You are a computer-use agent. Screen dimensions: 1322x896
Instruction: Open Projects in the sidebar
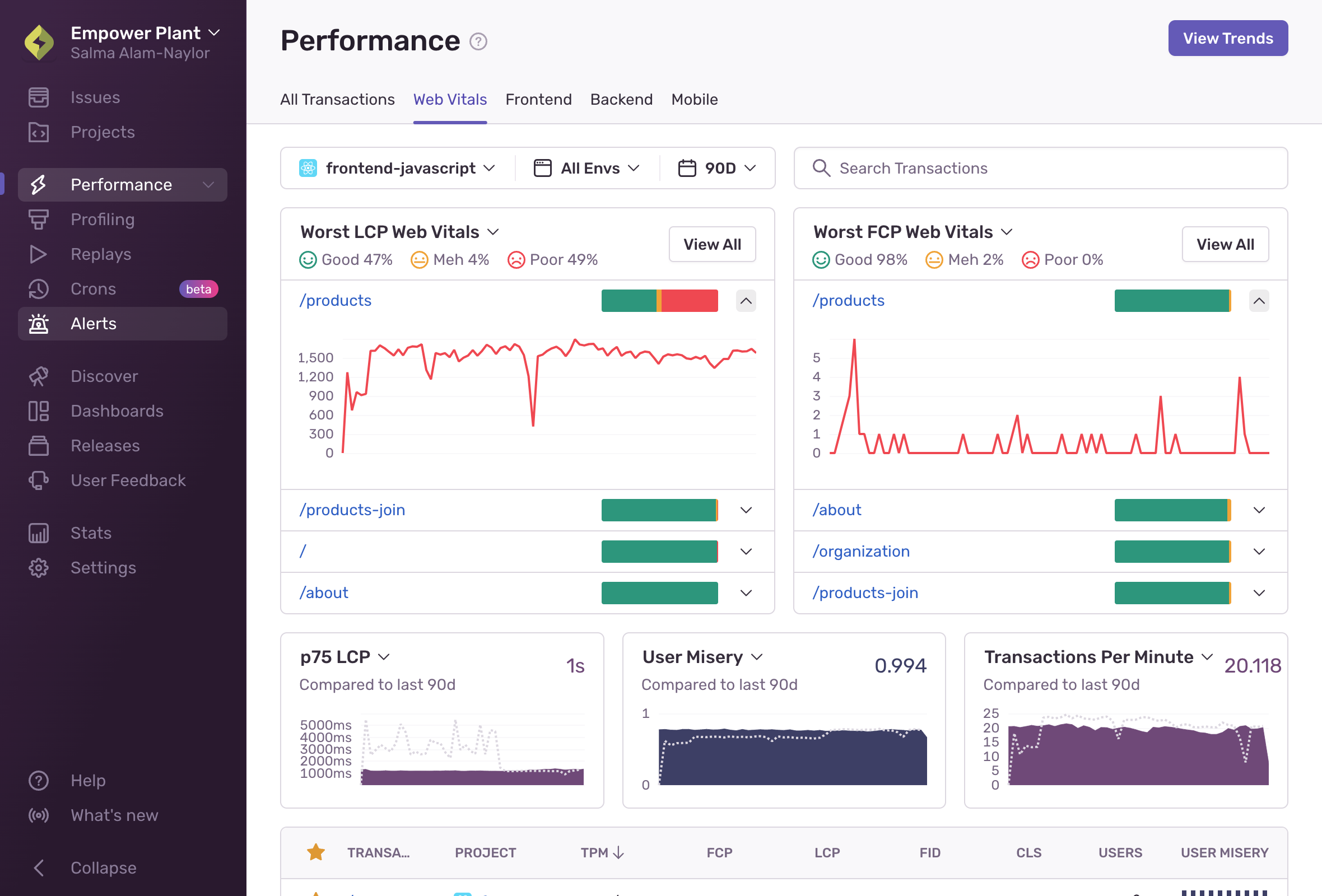(x=122, y=132)
